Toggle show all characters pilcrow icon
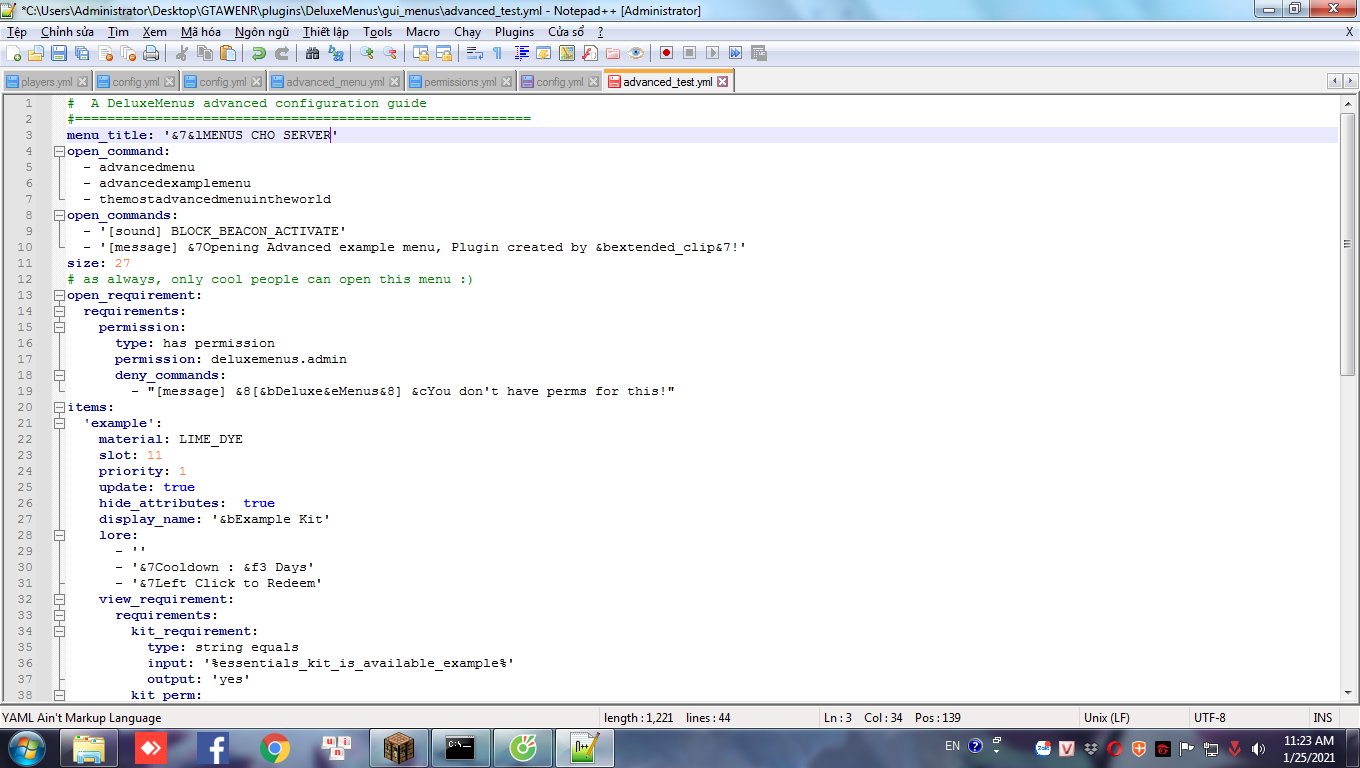This screenshot has width=1360, height=768. tap(497, 53)
